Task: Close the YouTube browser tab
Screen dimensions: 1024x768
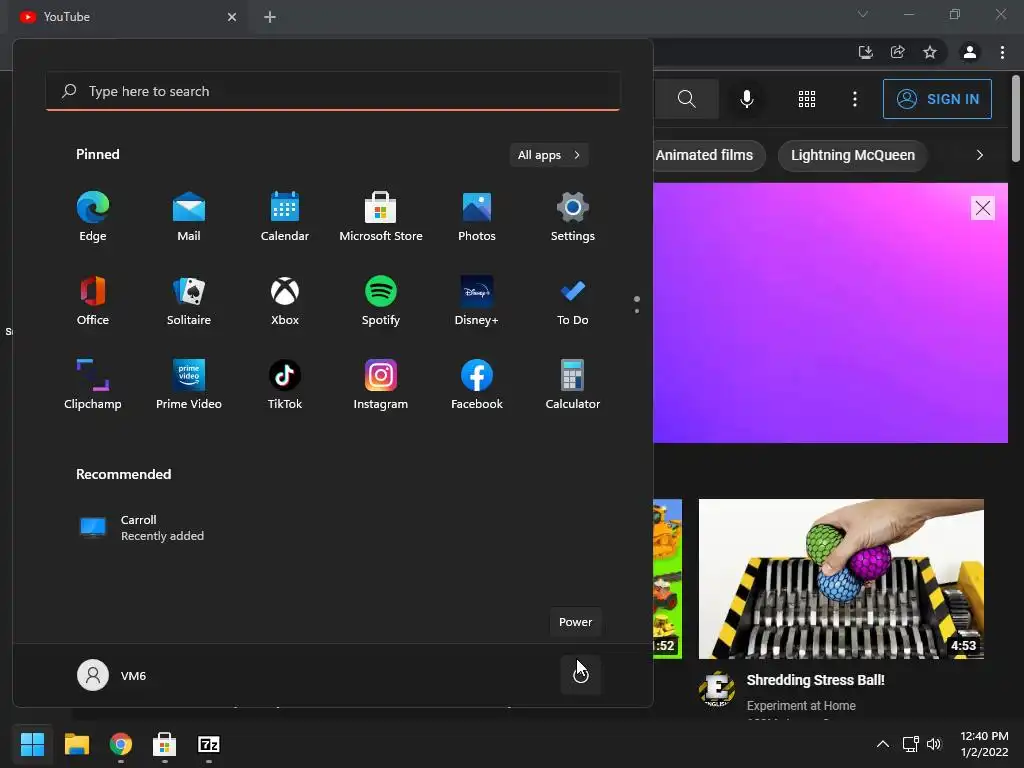Action: pyautogui.click(x=232, y=17)
